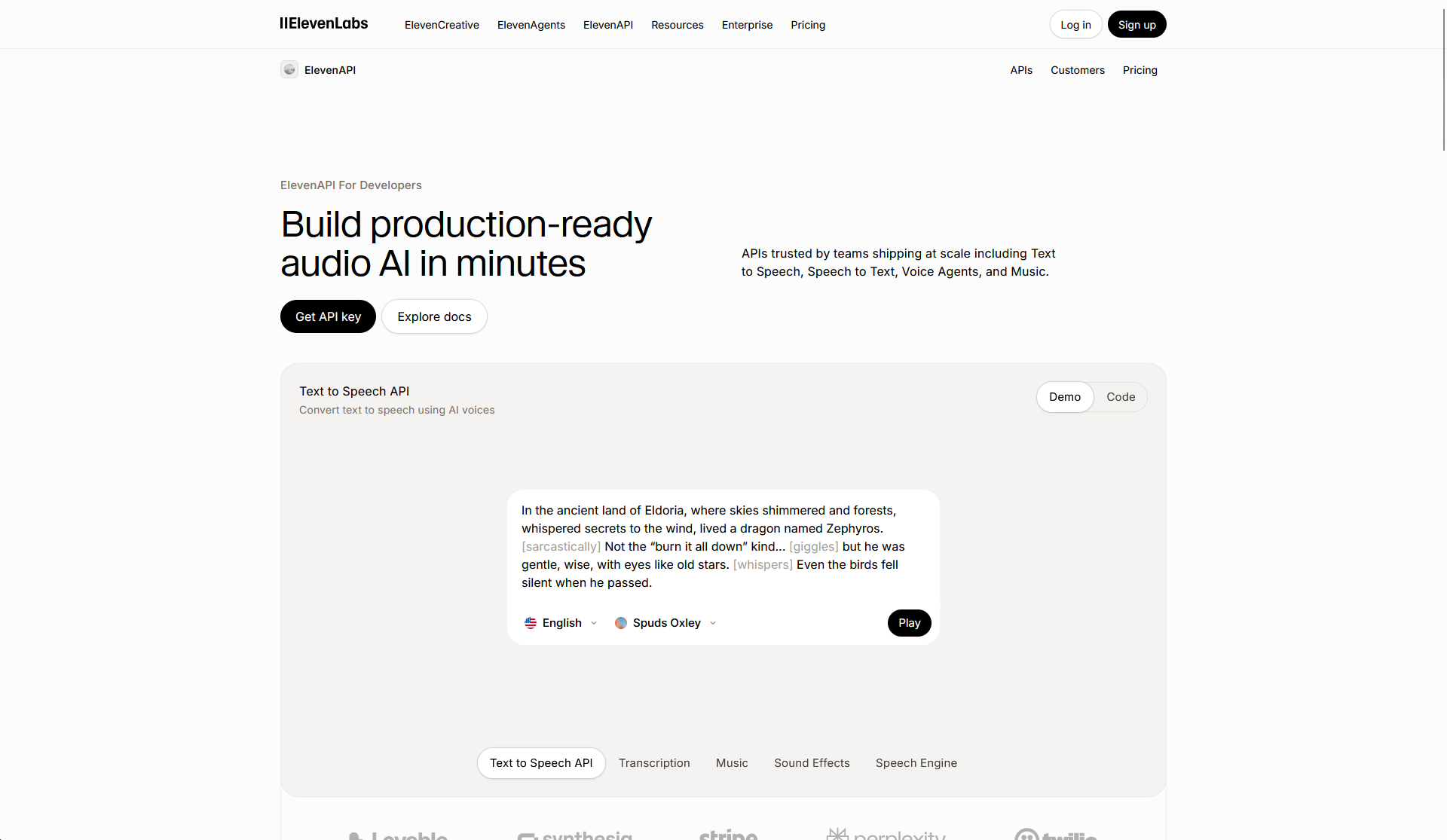Click the Log in button

pyautogui.click(x=1075, y=25)
